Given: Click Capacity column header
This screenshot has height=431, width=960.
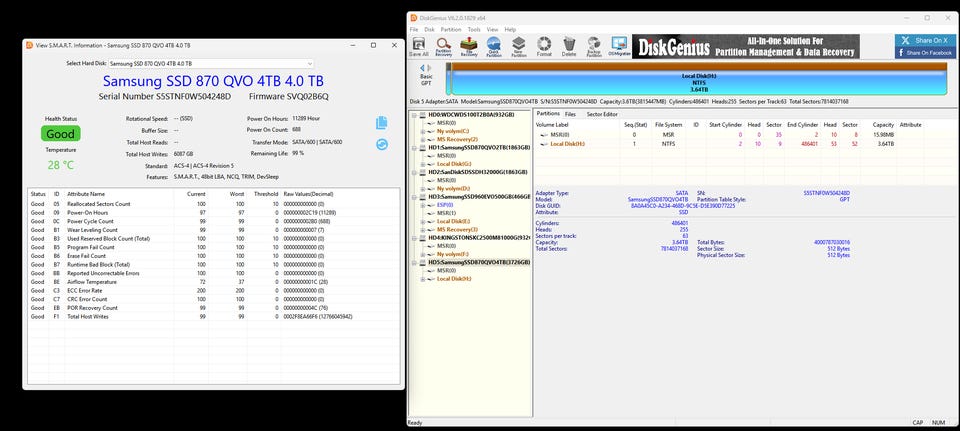Looking at the screenshot, I should coord(883,125).
